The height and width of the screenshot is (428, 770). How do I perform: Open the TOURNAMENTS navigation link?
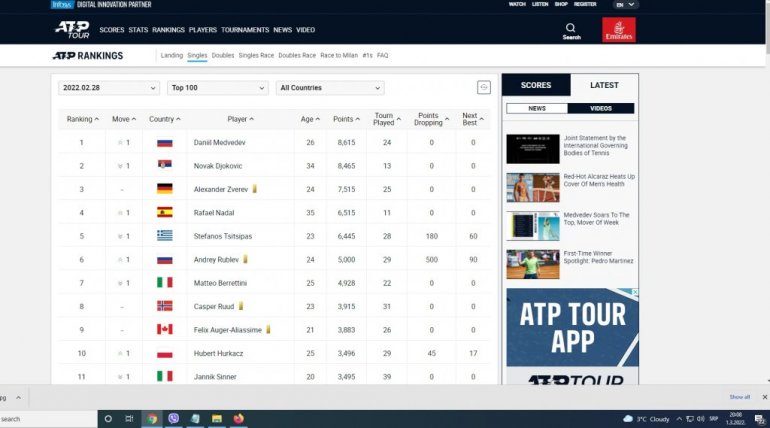(x=245, y=30)
